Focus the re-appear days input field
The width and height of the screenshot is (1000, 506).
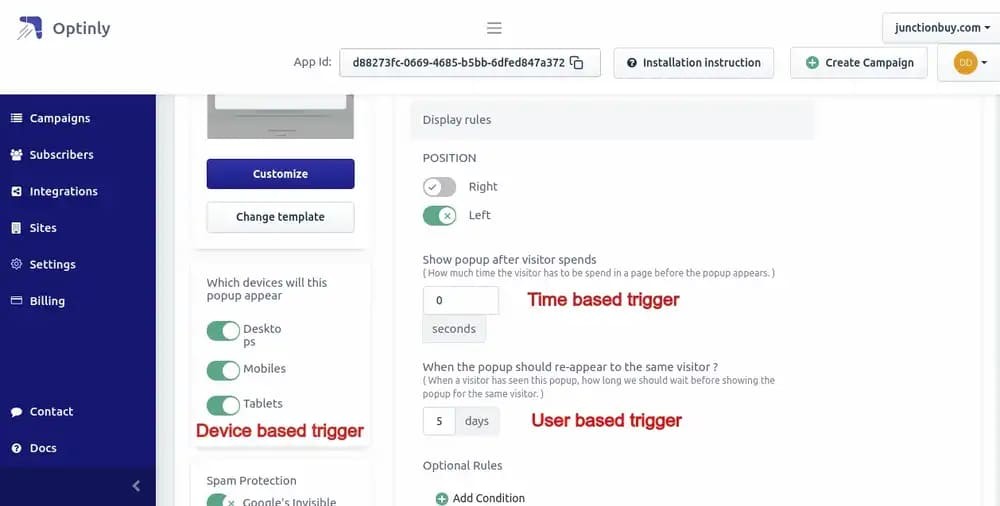(x=439, y=421)
